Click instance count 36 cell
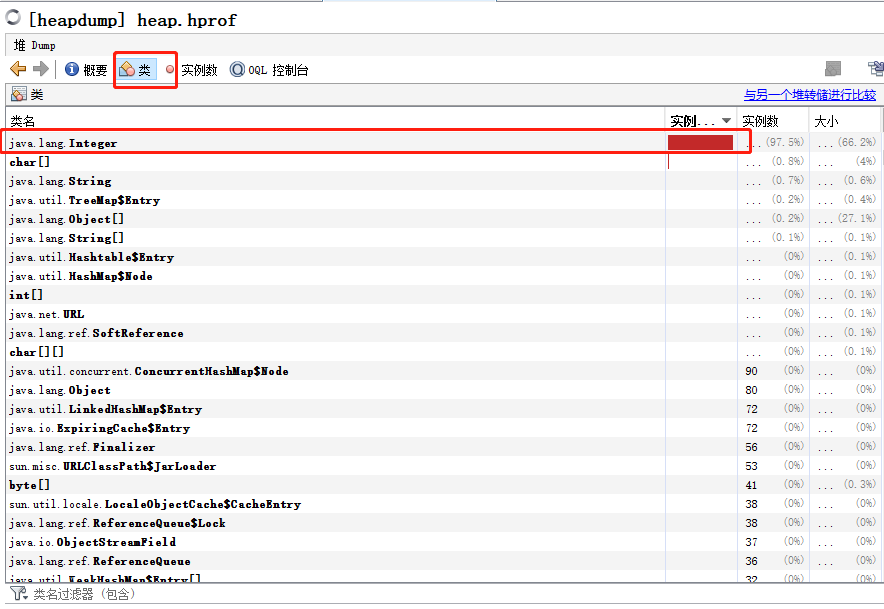Viewport: 884px width, 609px height. (773, 561)
